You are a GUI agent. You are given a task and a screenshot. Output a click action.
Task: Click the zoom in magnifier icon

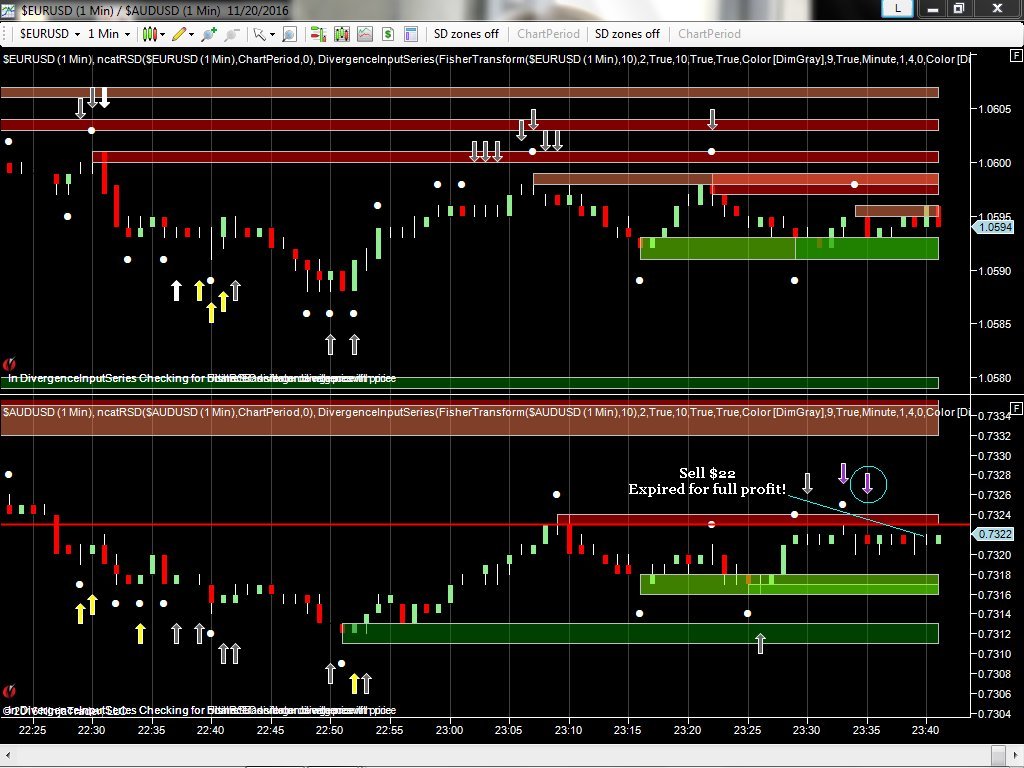(x=209, y=34)
